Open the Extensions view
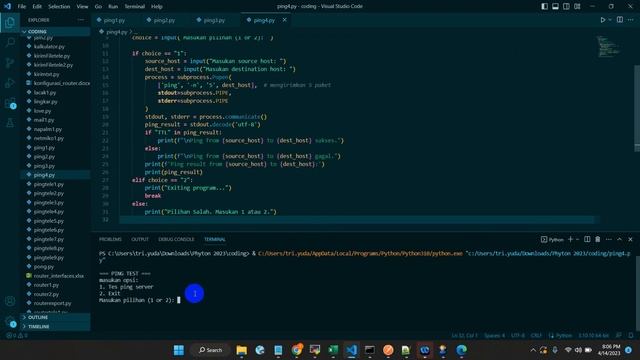This screenshot has height=360, width=640. tap(10, 103)
